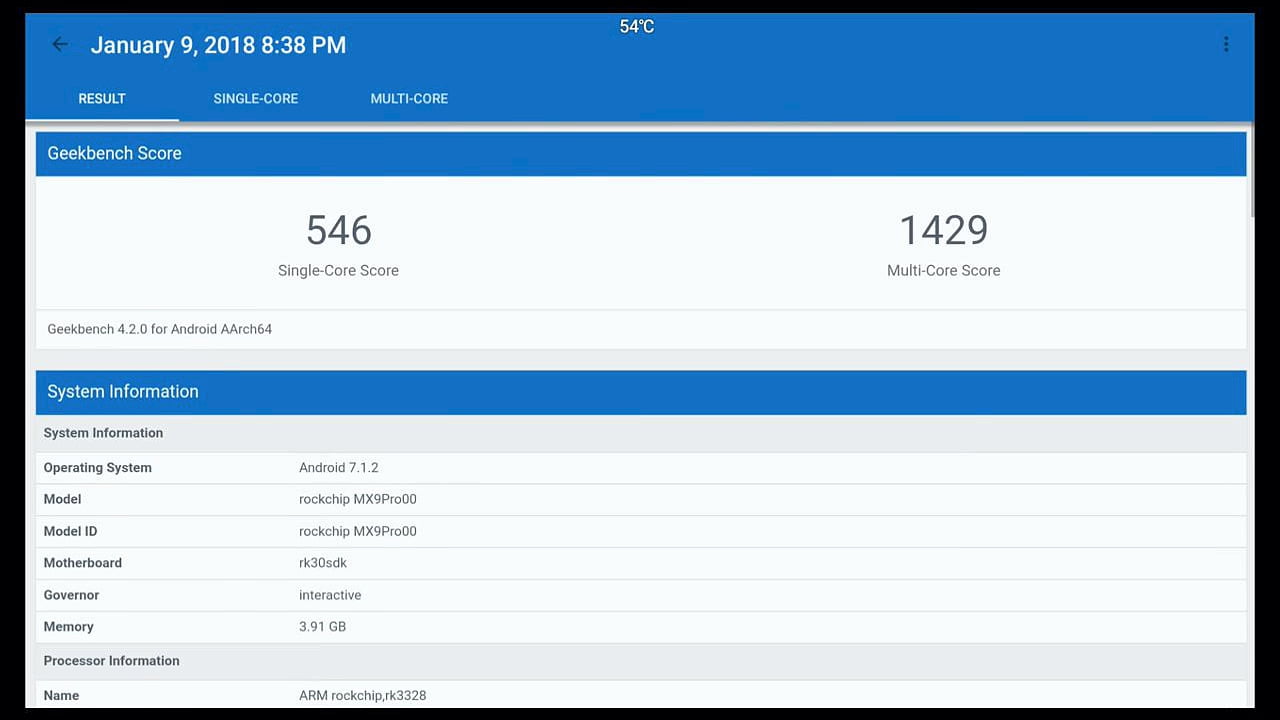This screenshot has height=720, width=1280.
Task: Click Geekbench 4.2.0 for Android AArch64 text
Action: point(160,329)
